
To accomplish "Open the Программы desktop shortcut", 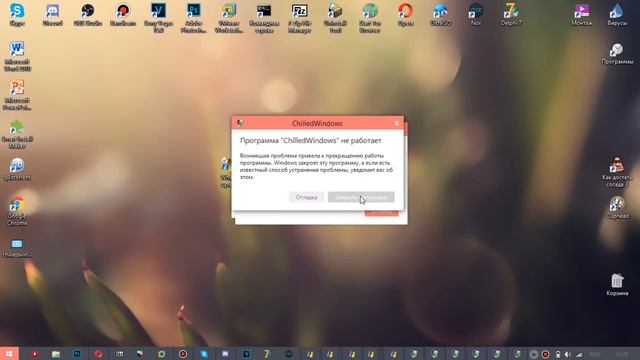I will point(617,54).
